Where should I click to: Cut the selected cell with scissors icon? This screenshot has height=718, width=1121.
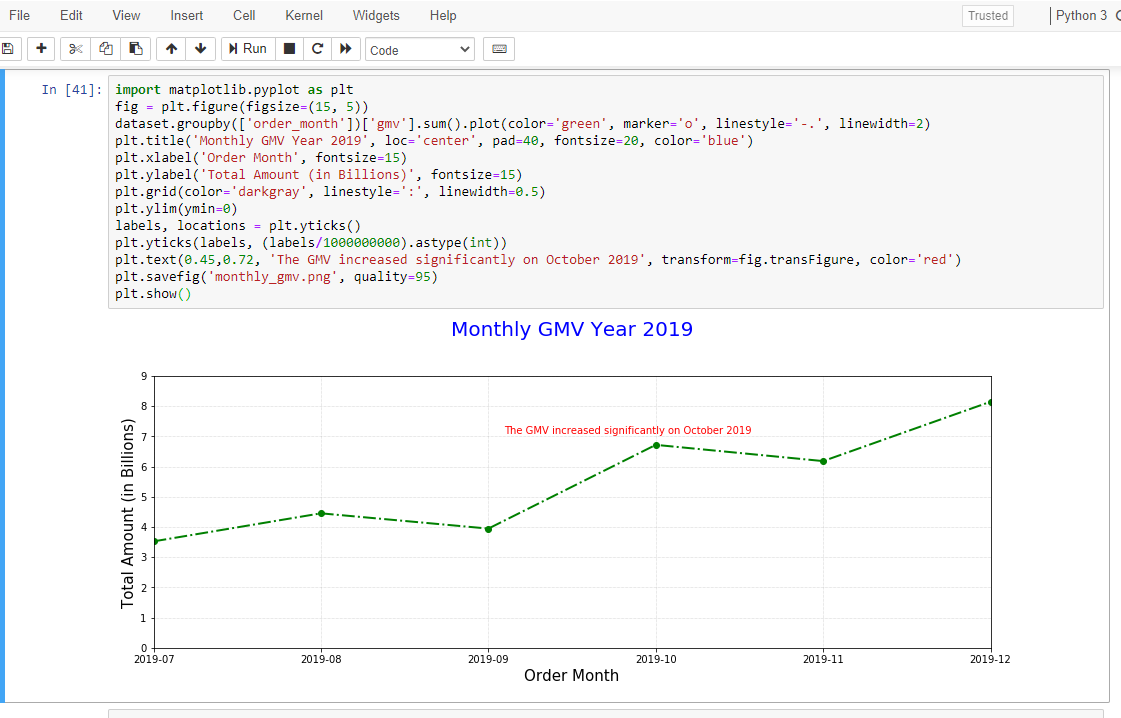75,48
